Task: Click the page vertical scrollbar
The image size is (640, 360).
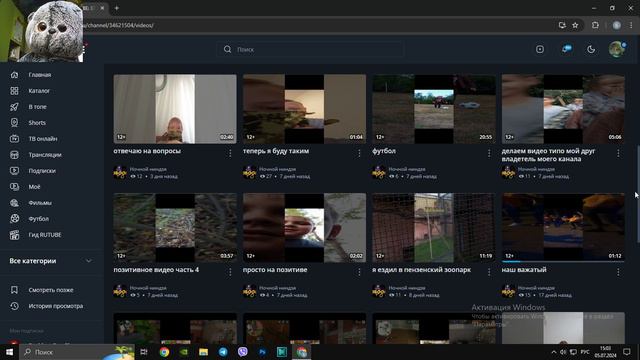Action: point(638,194)
